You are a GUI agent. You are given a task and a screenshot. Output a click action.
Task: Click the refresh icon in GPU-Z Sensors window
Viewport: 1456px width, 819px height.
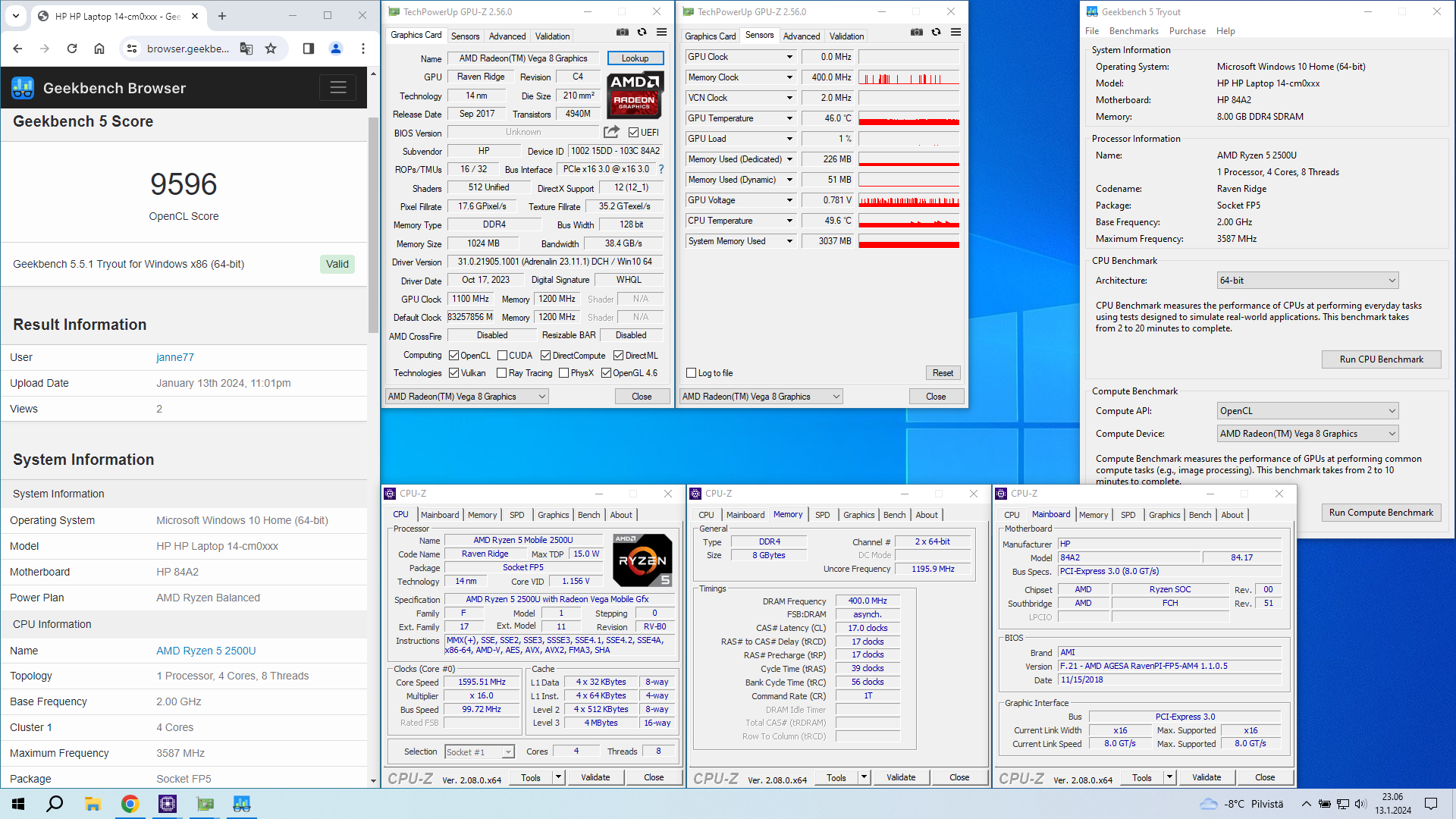(936, 32)
